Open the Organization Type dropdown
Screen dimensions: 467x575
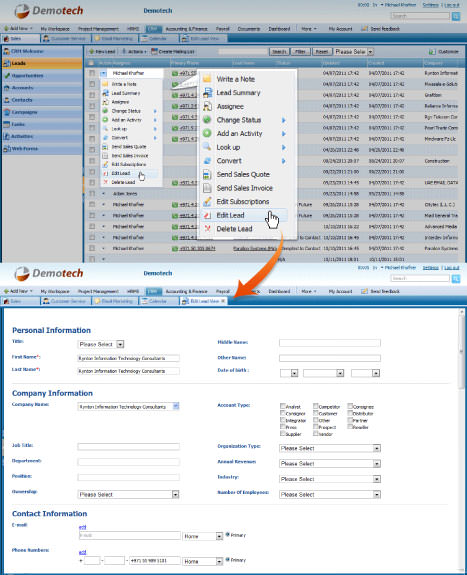pos(329,448)
